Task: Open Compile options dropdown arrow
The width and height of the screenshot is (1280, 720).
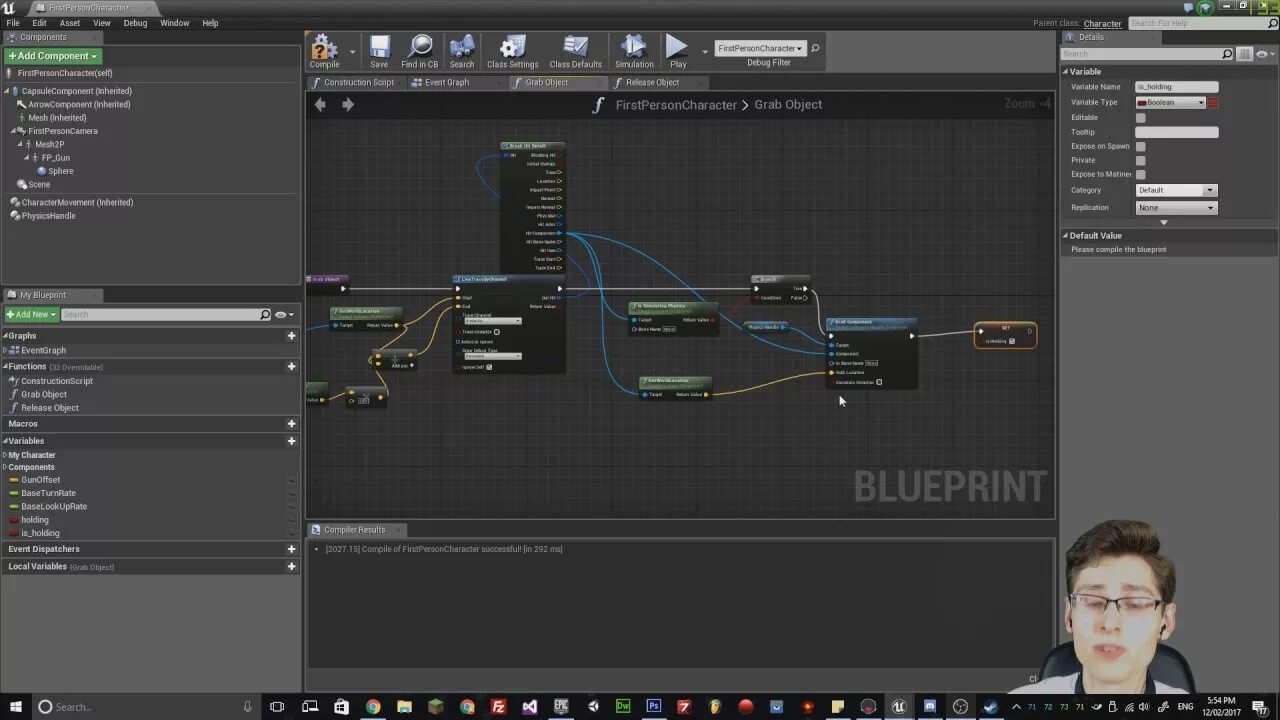Action: [352, 50]
